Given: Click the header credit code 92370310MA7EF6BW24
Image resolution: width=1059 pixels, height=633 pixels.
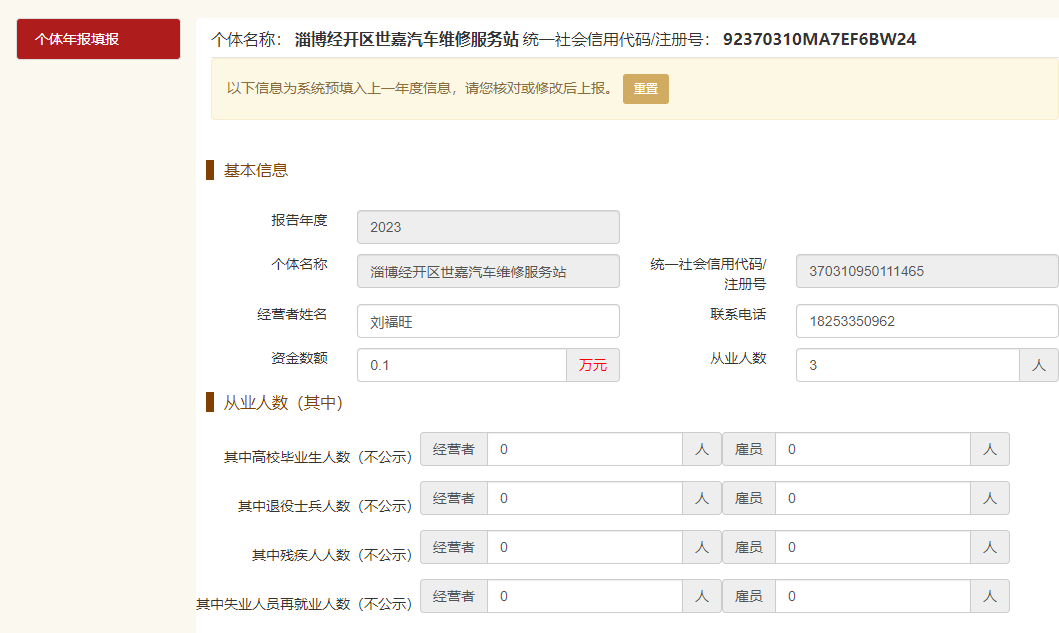Looking at the screenshot, I should coord(819,39).
